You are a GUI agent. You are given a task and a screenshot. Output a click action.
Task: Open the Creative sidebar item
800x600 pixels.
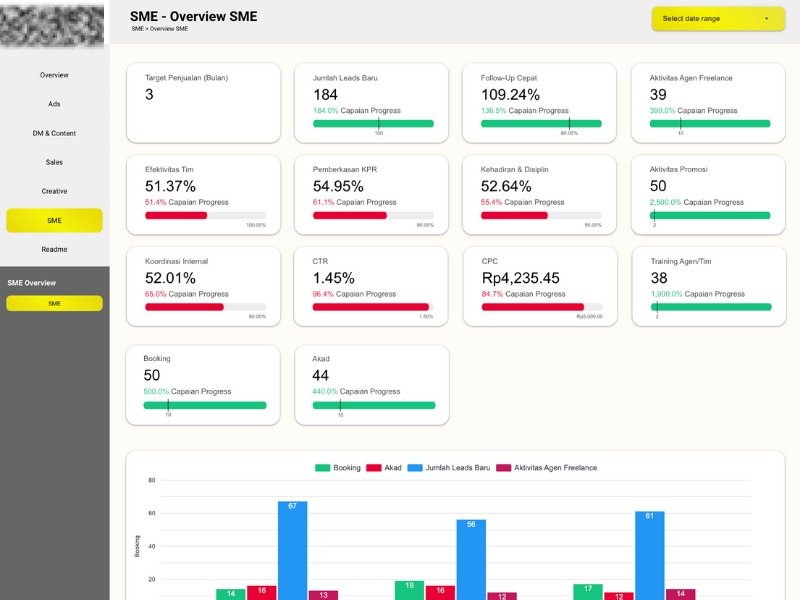point(54,191)
